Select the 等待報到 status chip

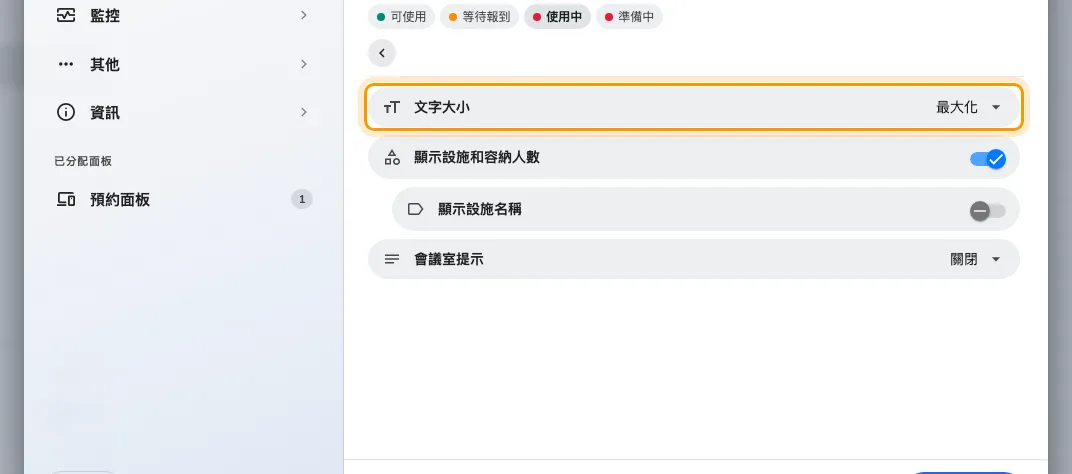click(479, 16)
